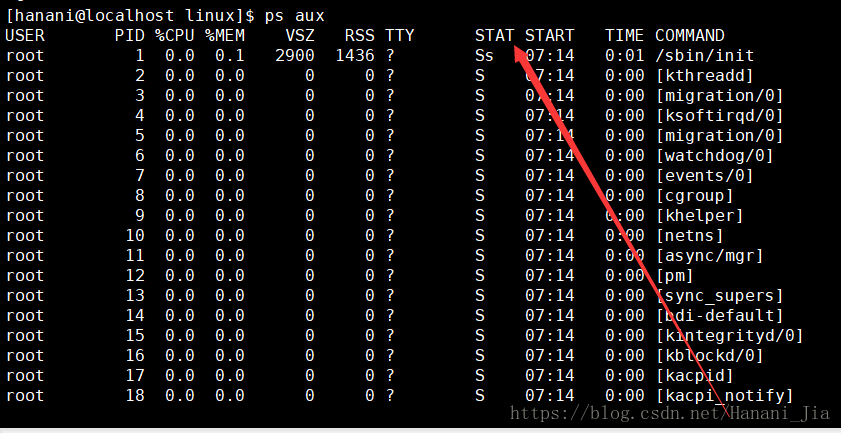The height and width of the screenshot is (433, 841).
Task: Click the S status in the kthreadd row
Action: 479,76
